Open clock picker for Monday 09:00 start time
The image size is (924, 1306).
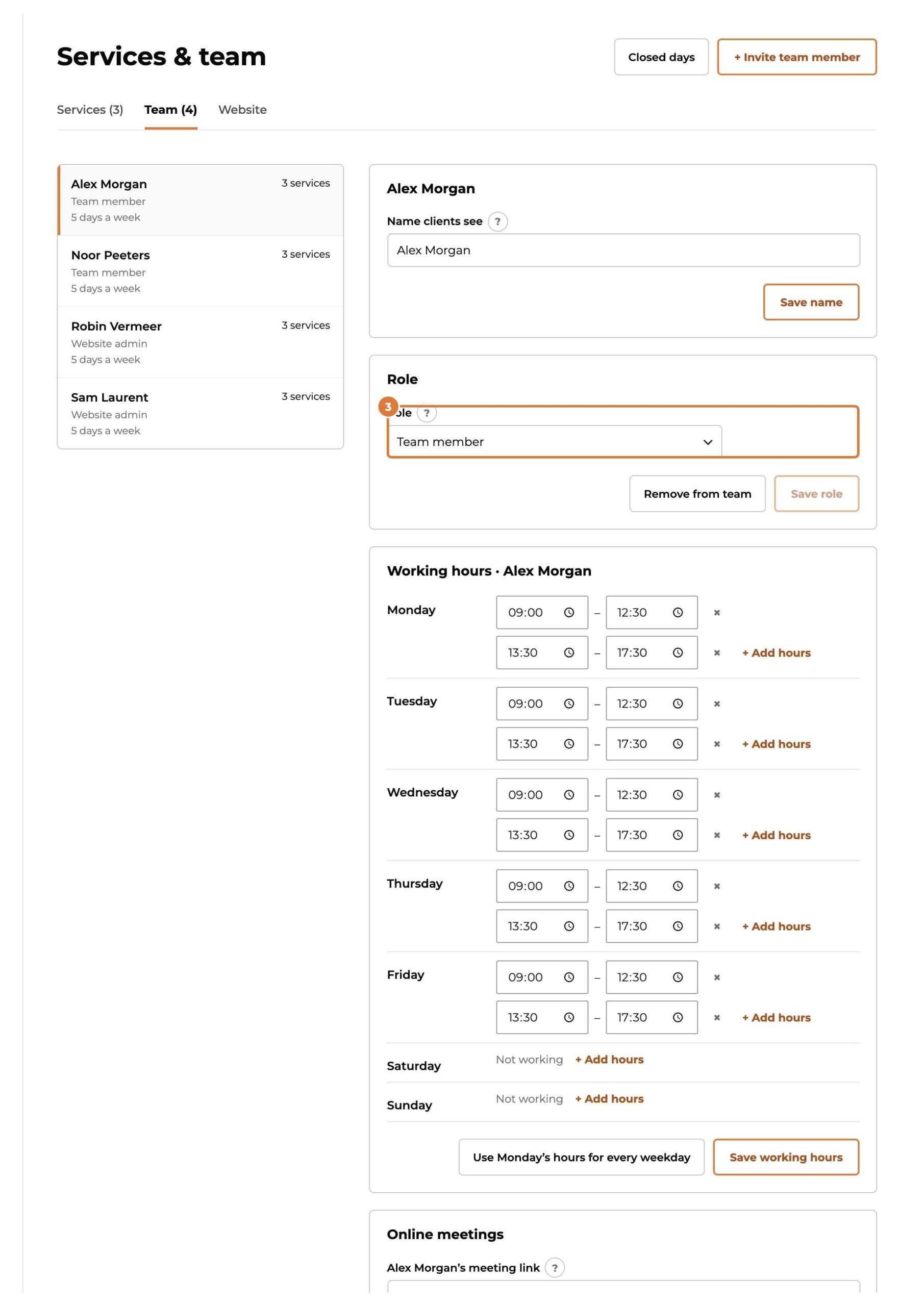pyautogui.click(x=569, y=613)
